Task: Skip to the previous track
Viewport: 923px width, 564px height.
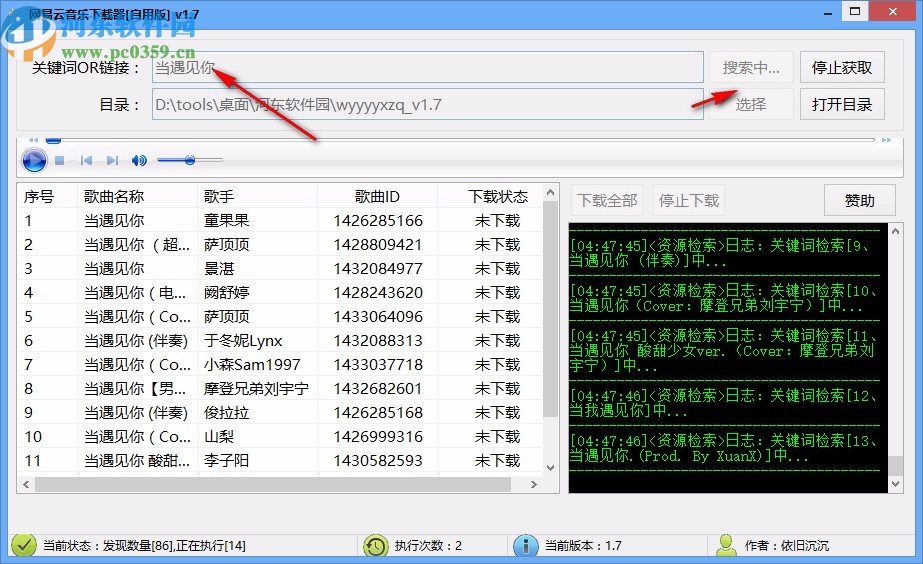Action: [x=86, y=160]
